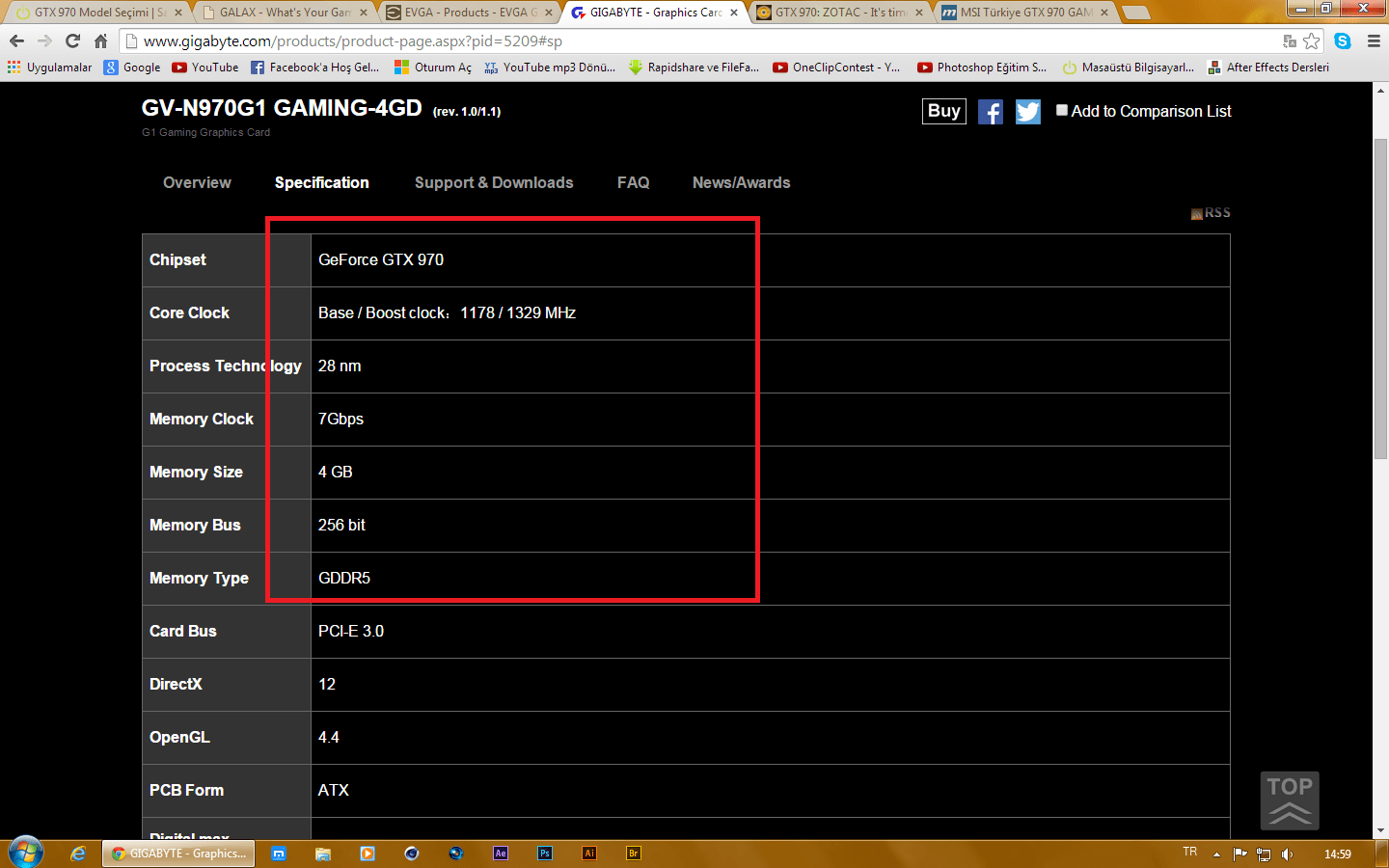Share the product on Twitter

tap(1028, 112)
